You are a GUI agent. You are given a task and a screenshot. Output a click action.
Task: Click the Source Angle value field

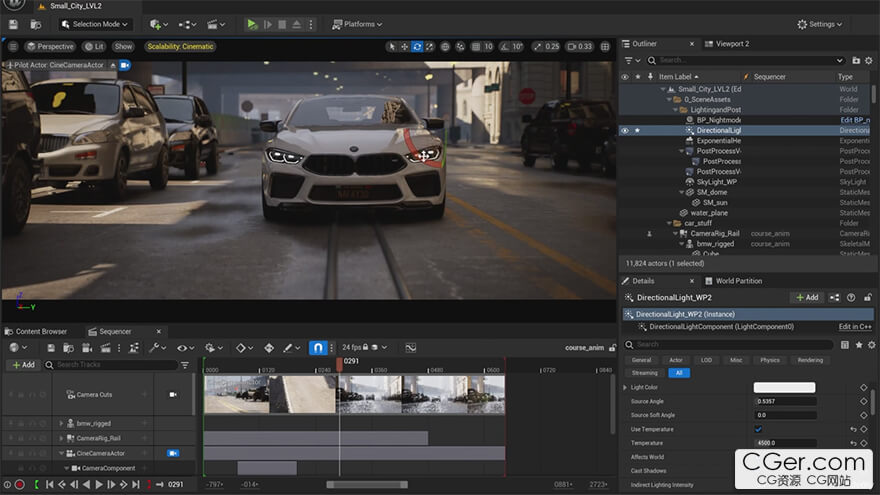click(786, 401)
